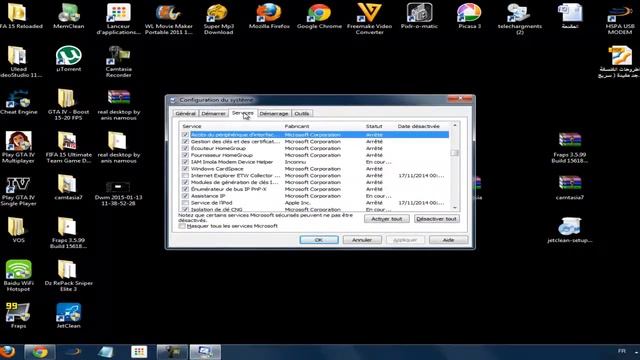Viewport: 640px width, 360px height.
Task: Select Play GTA IV Single Player icon
Action: [x=18, y=190]
